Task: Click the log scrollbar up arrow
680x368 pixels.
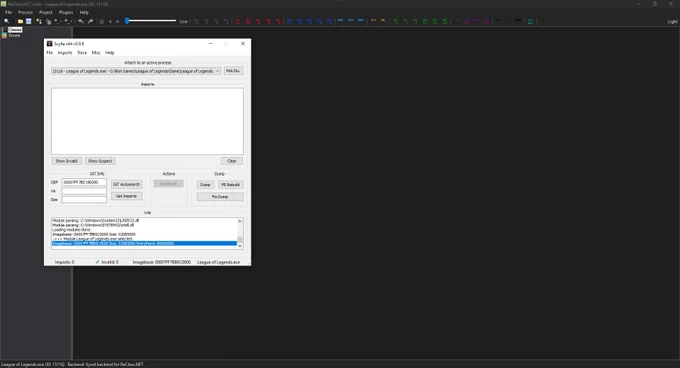Action: [x=240, y=221]
